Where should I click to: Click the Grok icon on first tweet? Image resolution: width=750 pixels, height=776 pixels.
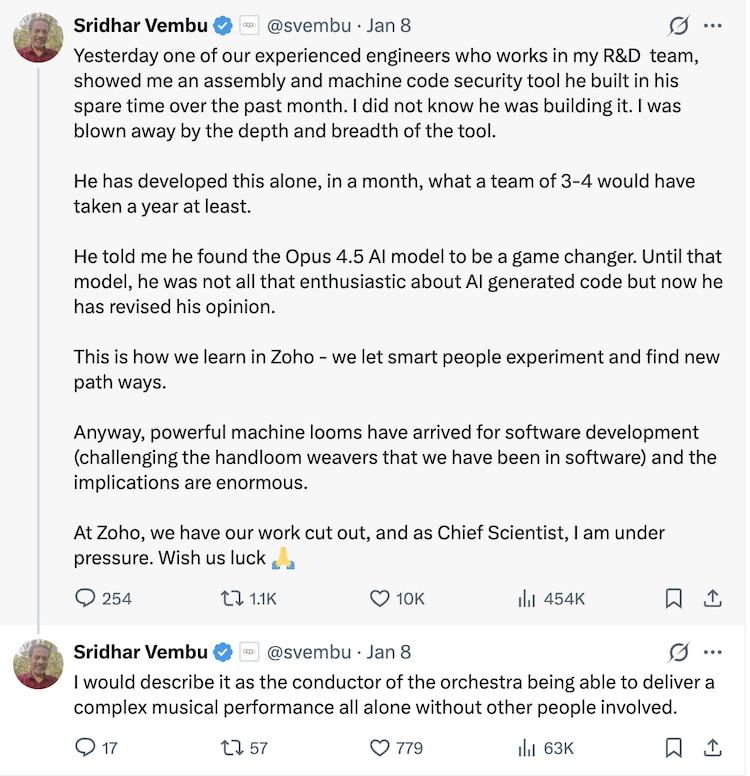coord(677,25)
